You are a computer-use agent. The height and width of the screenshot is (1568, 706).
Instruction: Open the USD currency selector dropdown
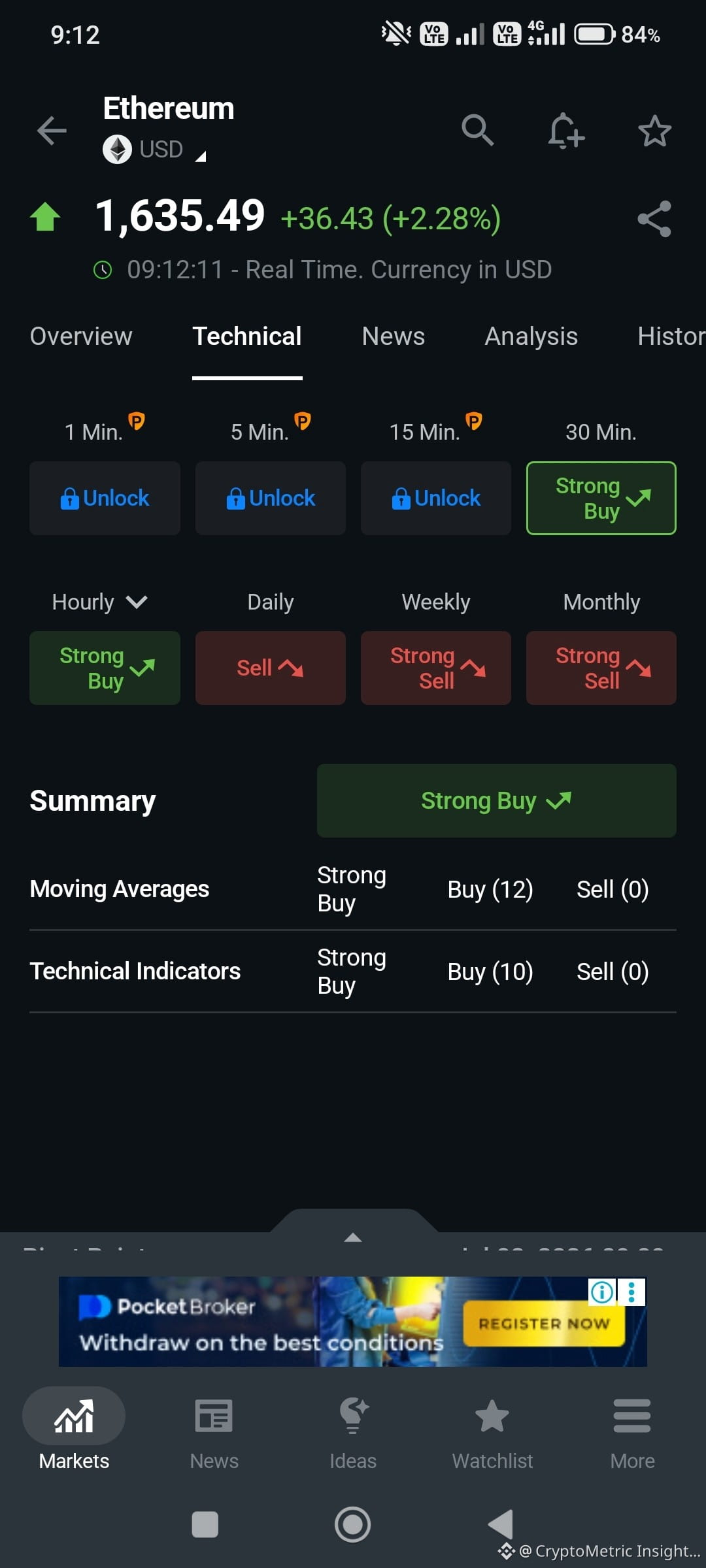coord(155,150)
